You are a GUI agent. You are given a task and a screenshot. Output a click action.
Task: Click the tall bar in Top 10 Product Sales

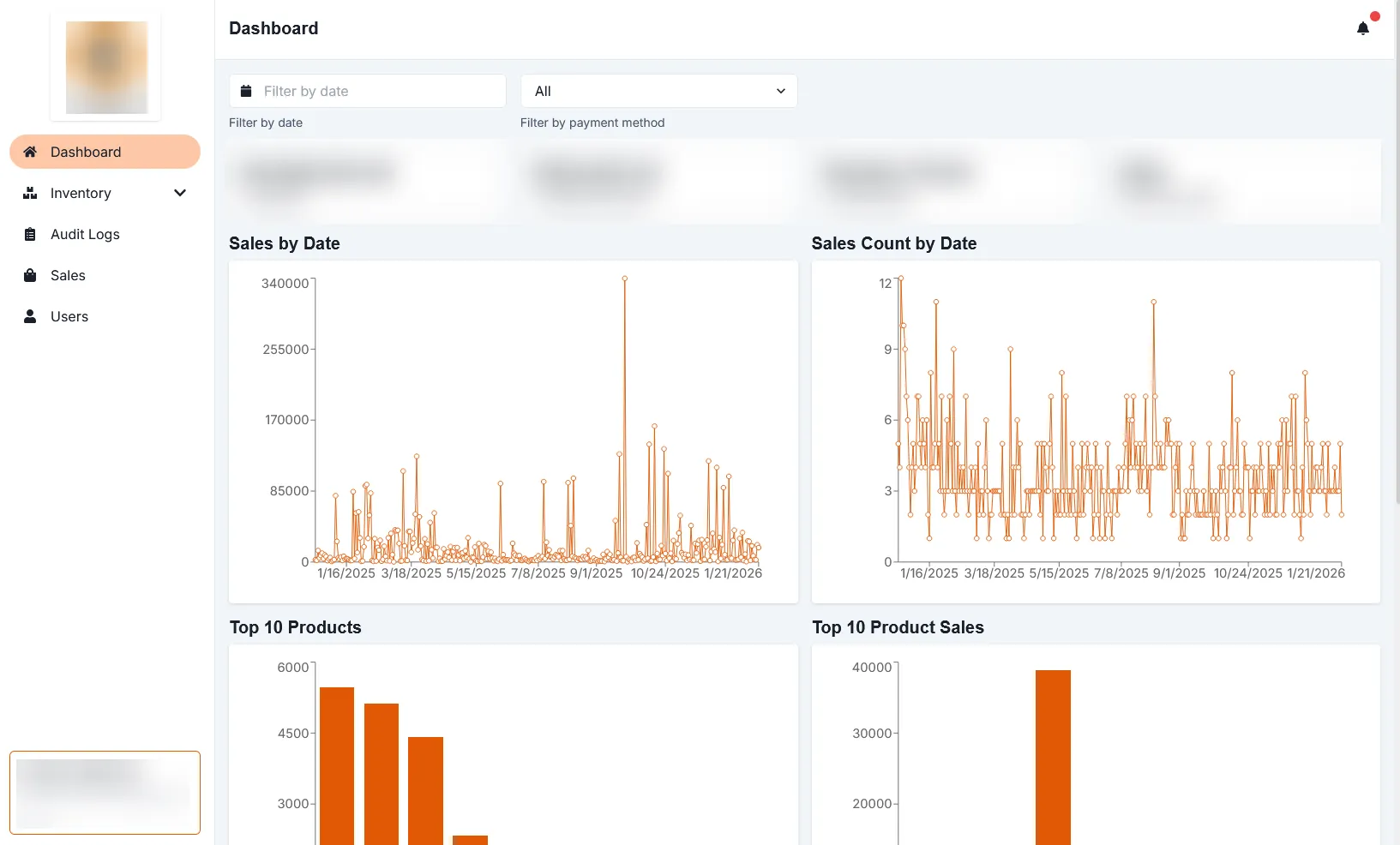pyautogui.click(x=1053, y=758)
